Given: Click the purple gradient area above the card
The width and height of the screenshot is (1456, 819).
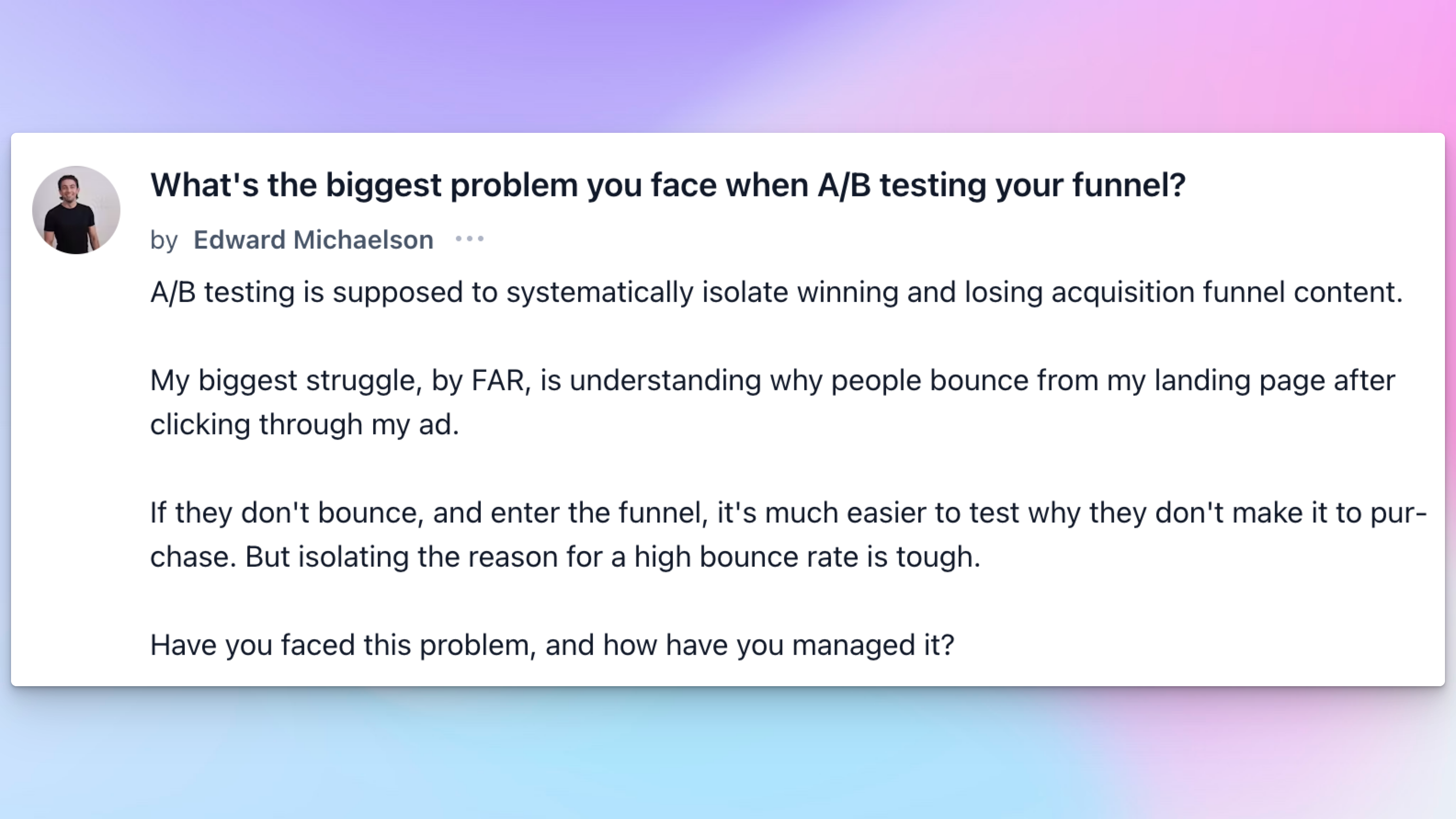Looking at the screenshot, I should 565,62.
